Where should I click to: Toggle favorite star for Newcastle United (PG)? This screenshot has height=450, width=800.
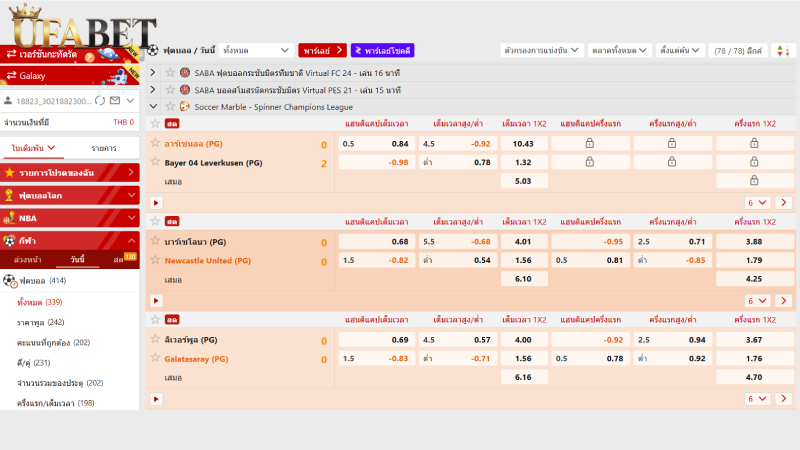[155, 260]
